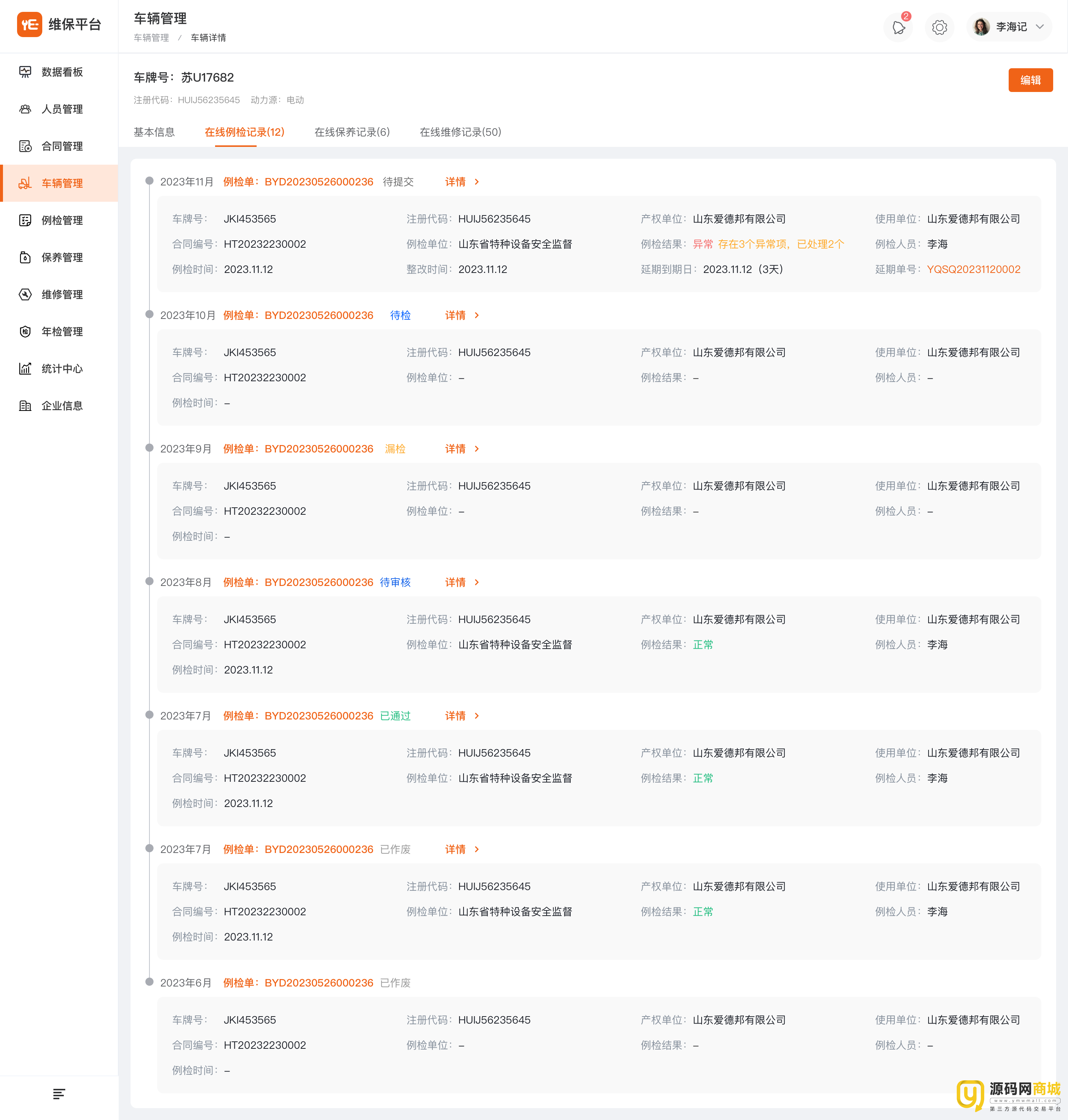Switch to 基本信息 tab
The height and width of the screenshot is (1120, 1068).
point(154,132)
